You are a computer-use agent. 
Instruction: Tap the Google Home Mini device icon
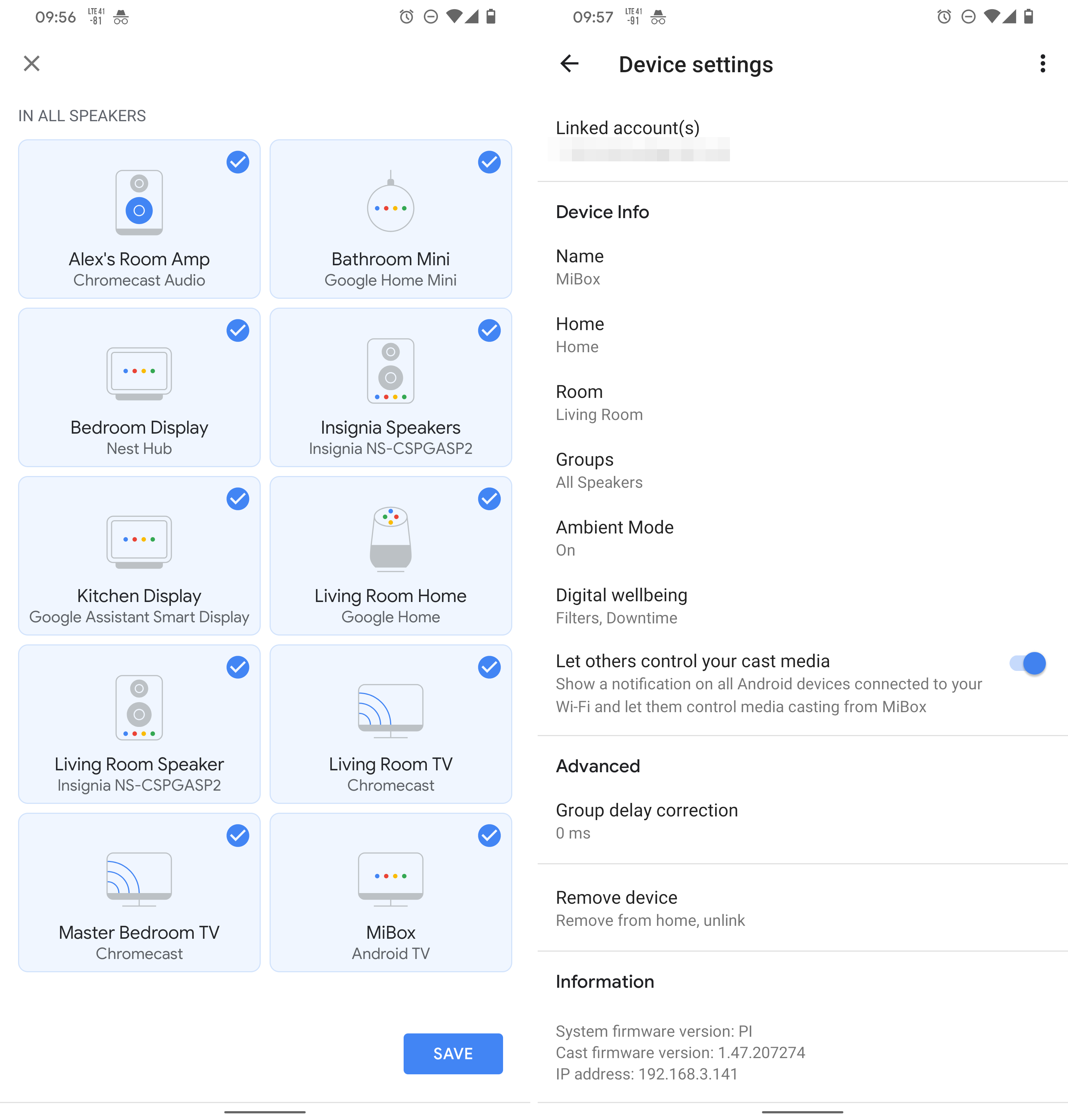pyautogui.click(x=390, y=202)
